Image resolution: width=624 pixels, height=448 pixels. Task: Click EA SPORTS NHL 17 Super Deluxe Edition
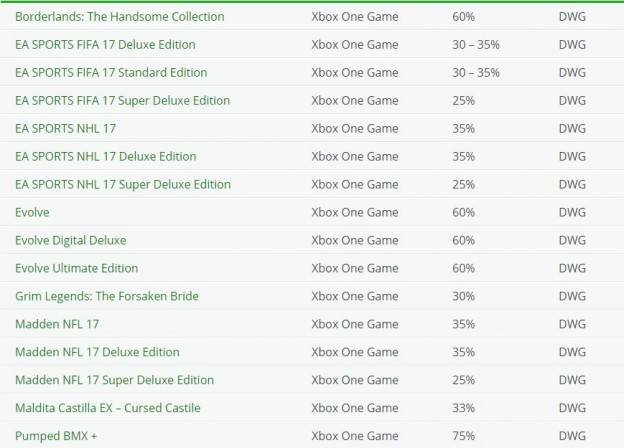123,185
